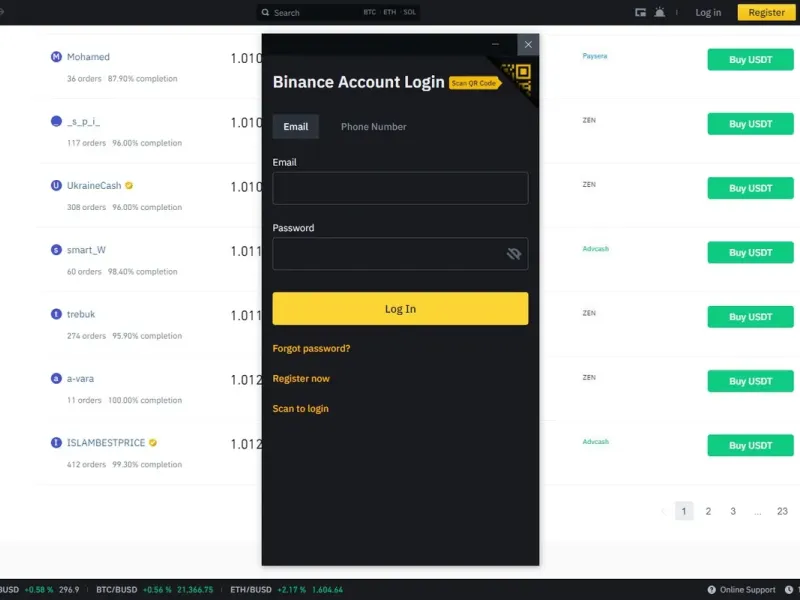This screenshot has height=600, width=800.
Task: Click _s_p_i_ avatar icon
Action: (56, 121)
